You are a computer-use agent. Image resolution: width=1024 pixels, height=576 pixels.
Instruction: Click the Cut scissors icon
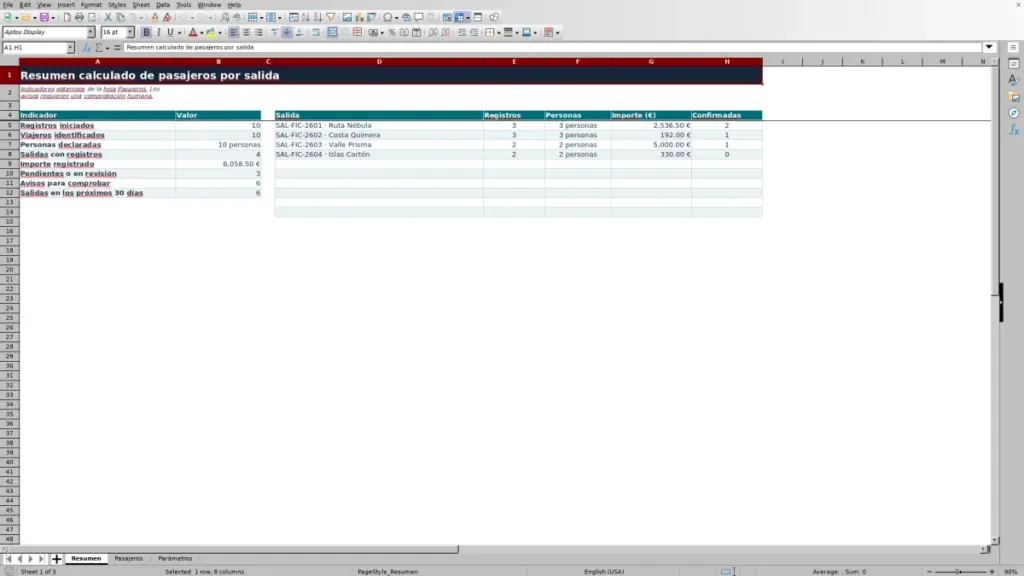pos(108,17)
